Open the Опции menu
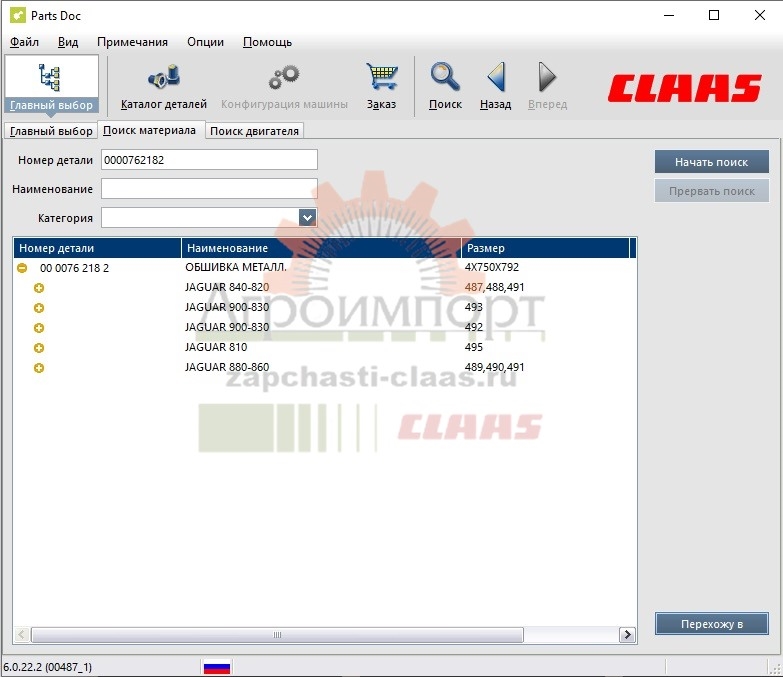Viewport: 783px width, 677px height. click(205, 42)
